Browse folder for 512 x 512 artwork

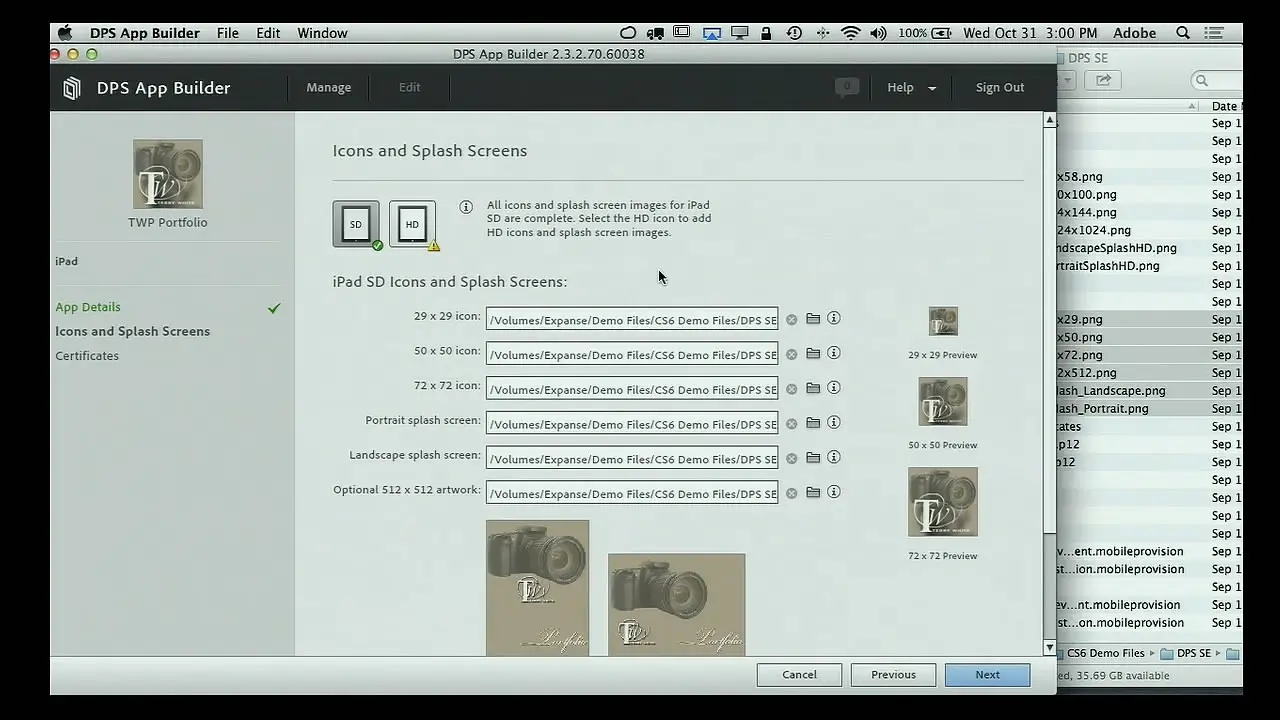[x=813, y=493]
